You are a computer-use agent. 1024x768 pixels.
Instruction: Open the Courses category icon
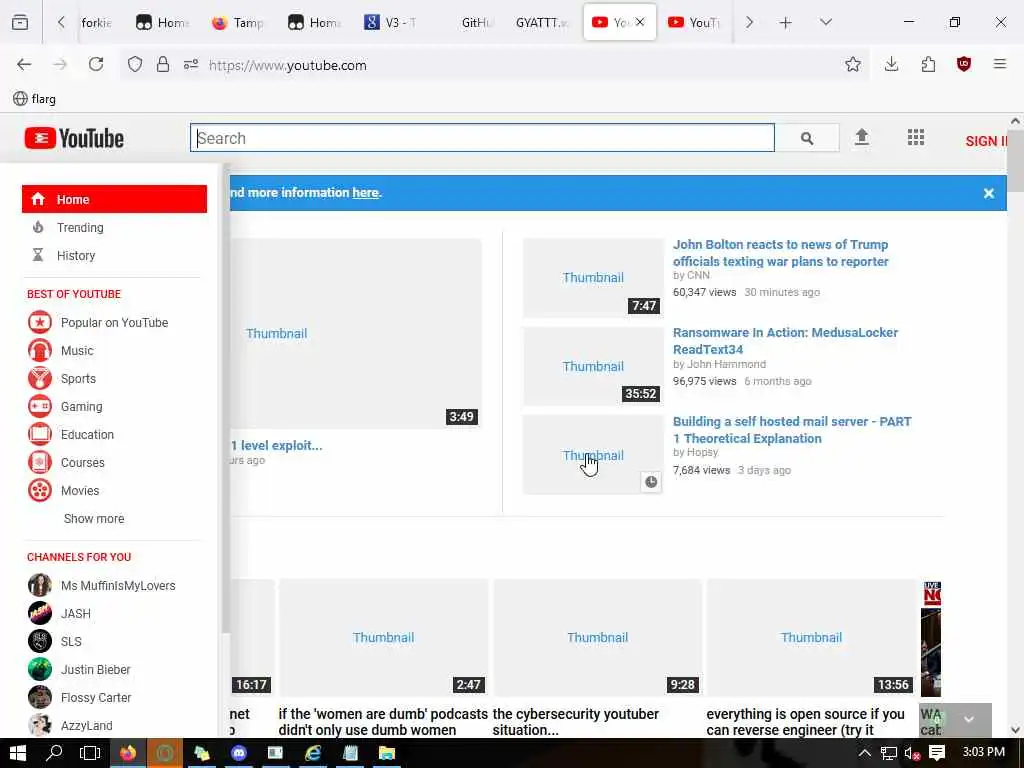(40, 462)
